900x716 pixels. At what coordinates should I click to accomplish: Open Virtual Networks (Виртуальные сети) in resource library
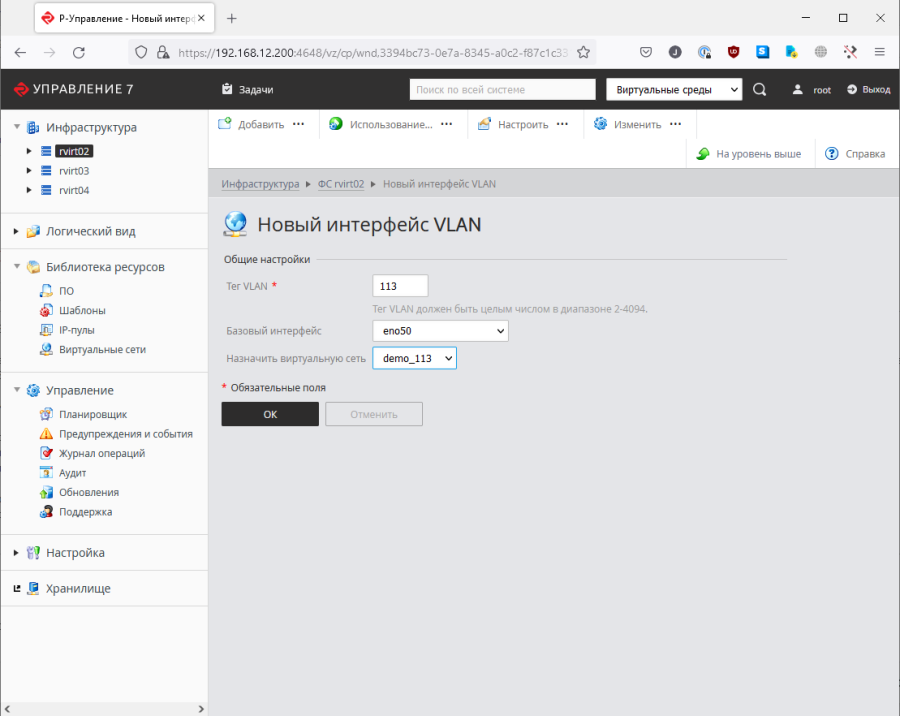(102, 350)
